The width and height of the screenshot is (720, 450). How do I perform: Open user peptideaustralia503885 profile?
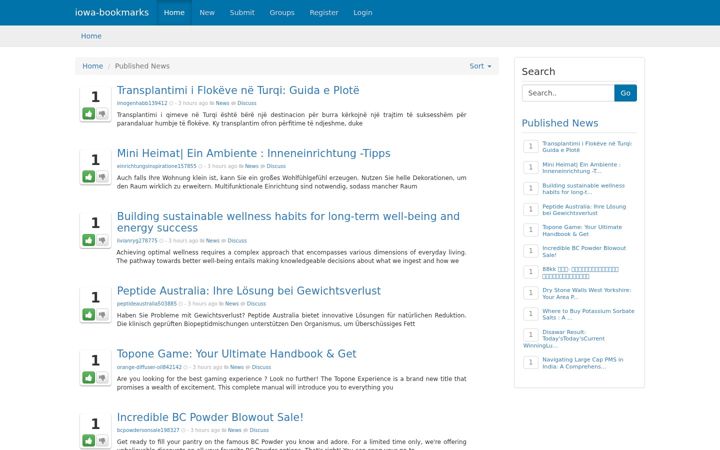(146, 304)
